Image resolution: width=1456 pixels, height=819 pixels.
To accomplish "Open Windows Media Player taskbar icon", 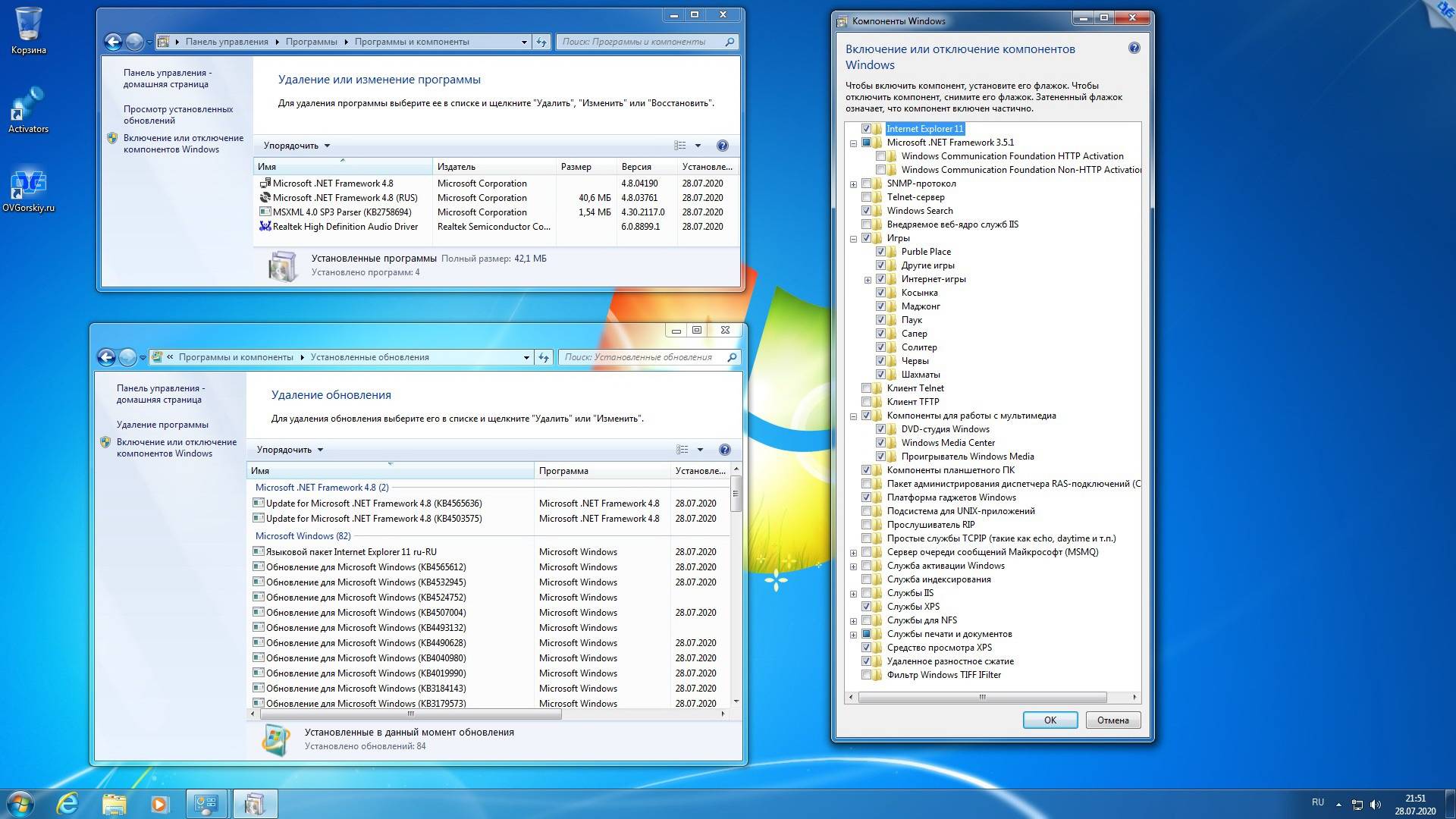I will pyautogui.click(x=159, y=804).
